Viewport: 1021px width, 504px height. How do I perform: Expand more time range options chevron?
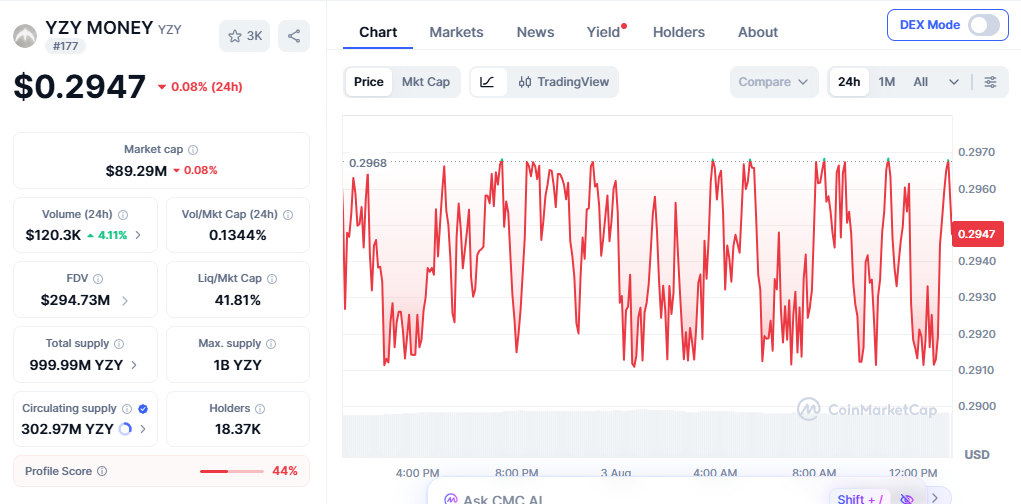pyautogui.click(x=954, y=82)
